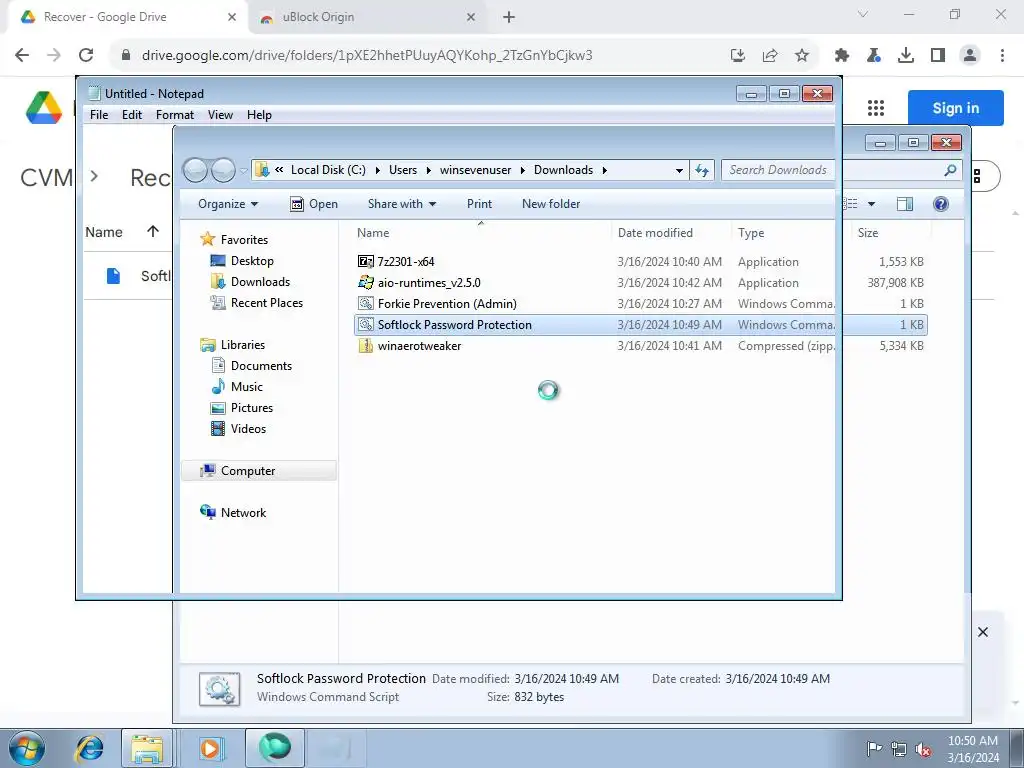Launch Windows Media Player from taskbar
Viewport: 1024px width, 768px height.
(211, 748)
